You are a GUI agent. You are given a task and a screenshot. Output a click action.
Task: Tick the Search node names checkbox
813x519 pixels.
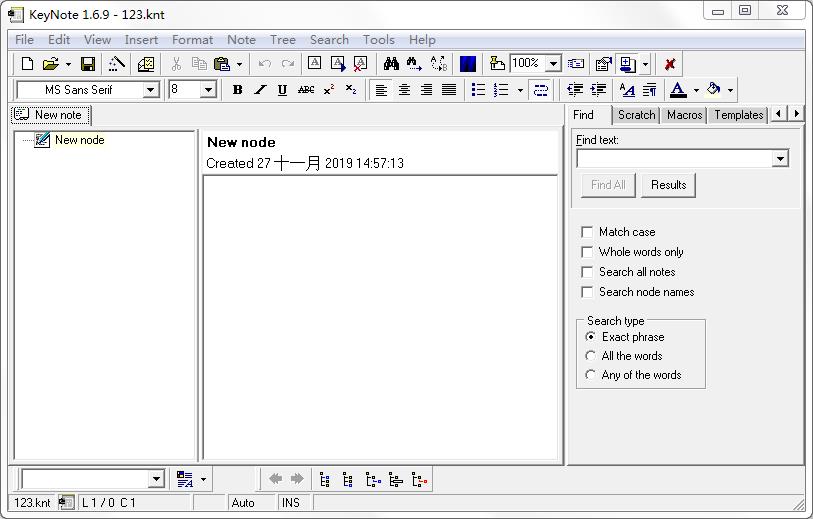[588, 292]
